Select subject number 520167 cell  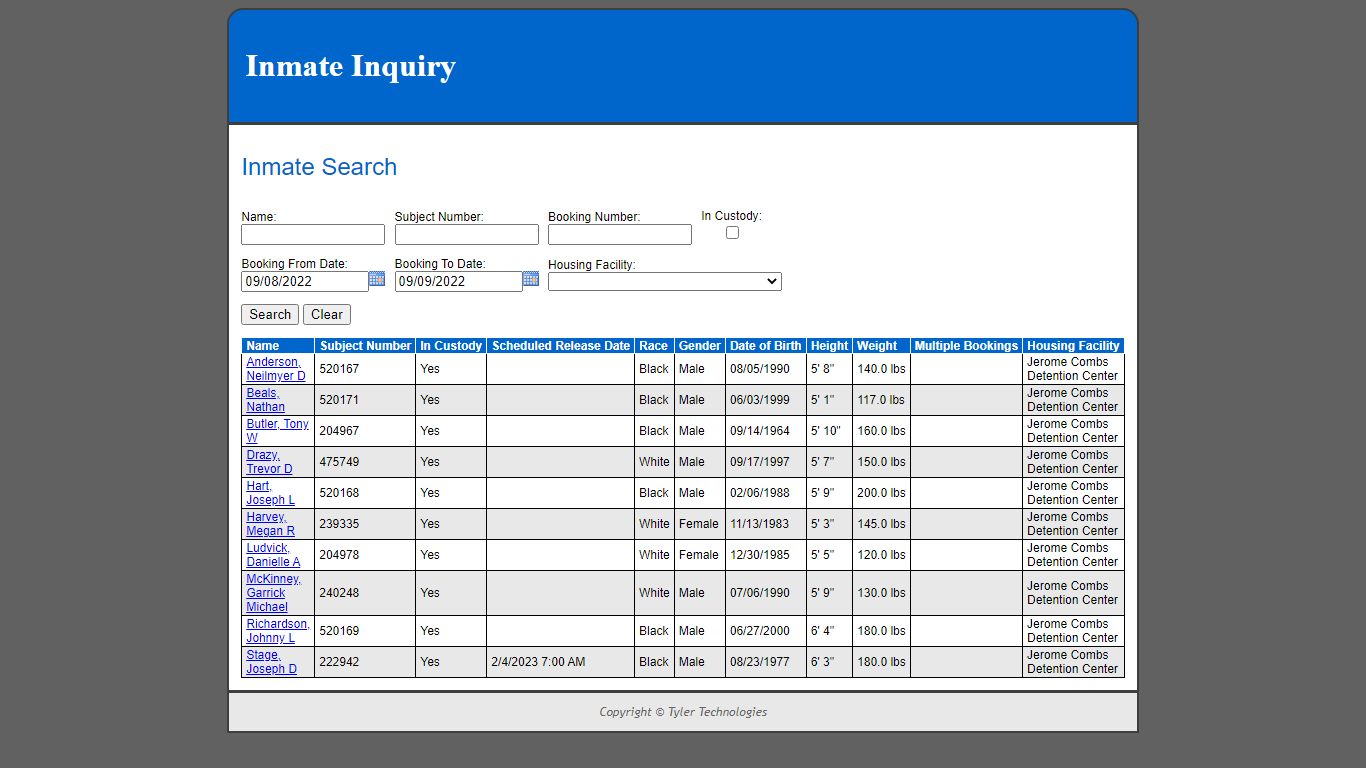point(365,369)
